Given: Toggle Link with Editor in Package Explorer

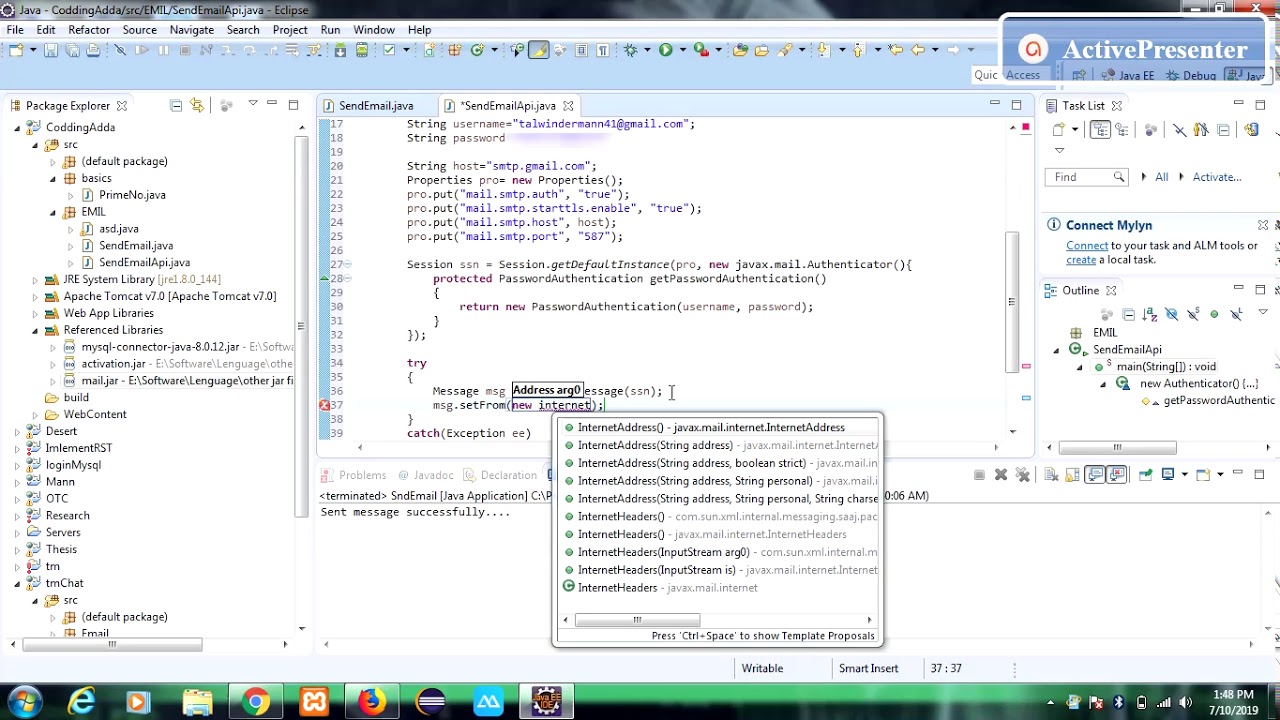Looking at the screenshot, I should (x=197, y=105).
